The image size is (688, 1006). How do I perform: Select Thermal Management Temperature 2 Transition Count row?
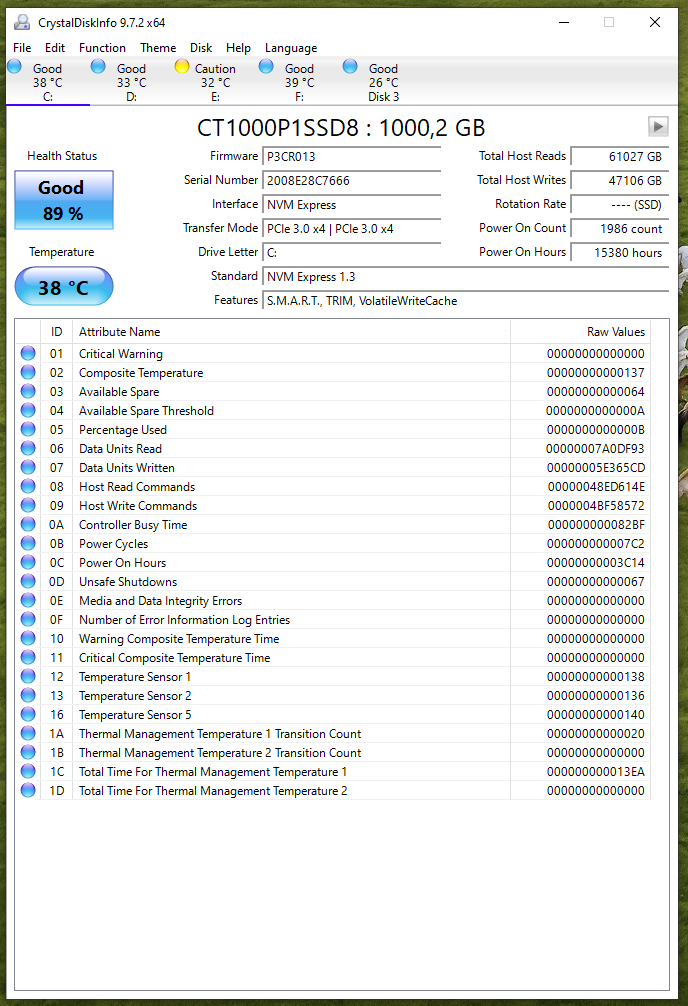pyautogui.click(x=332, y=753)
